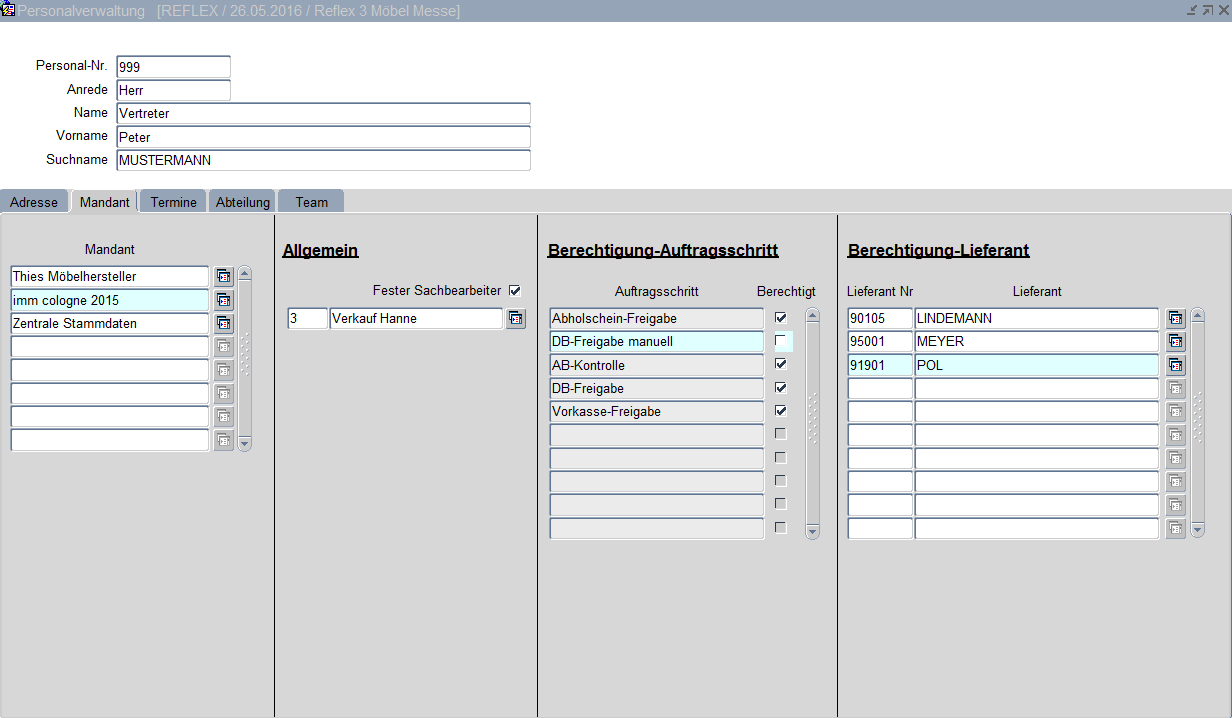1232x718 pixels.
Task: Enable permission for DB-Freigabe manuell
Action: click(x=781, y=341)
